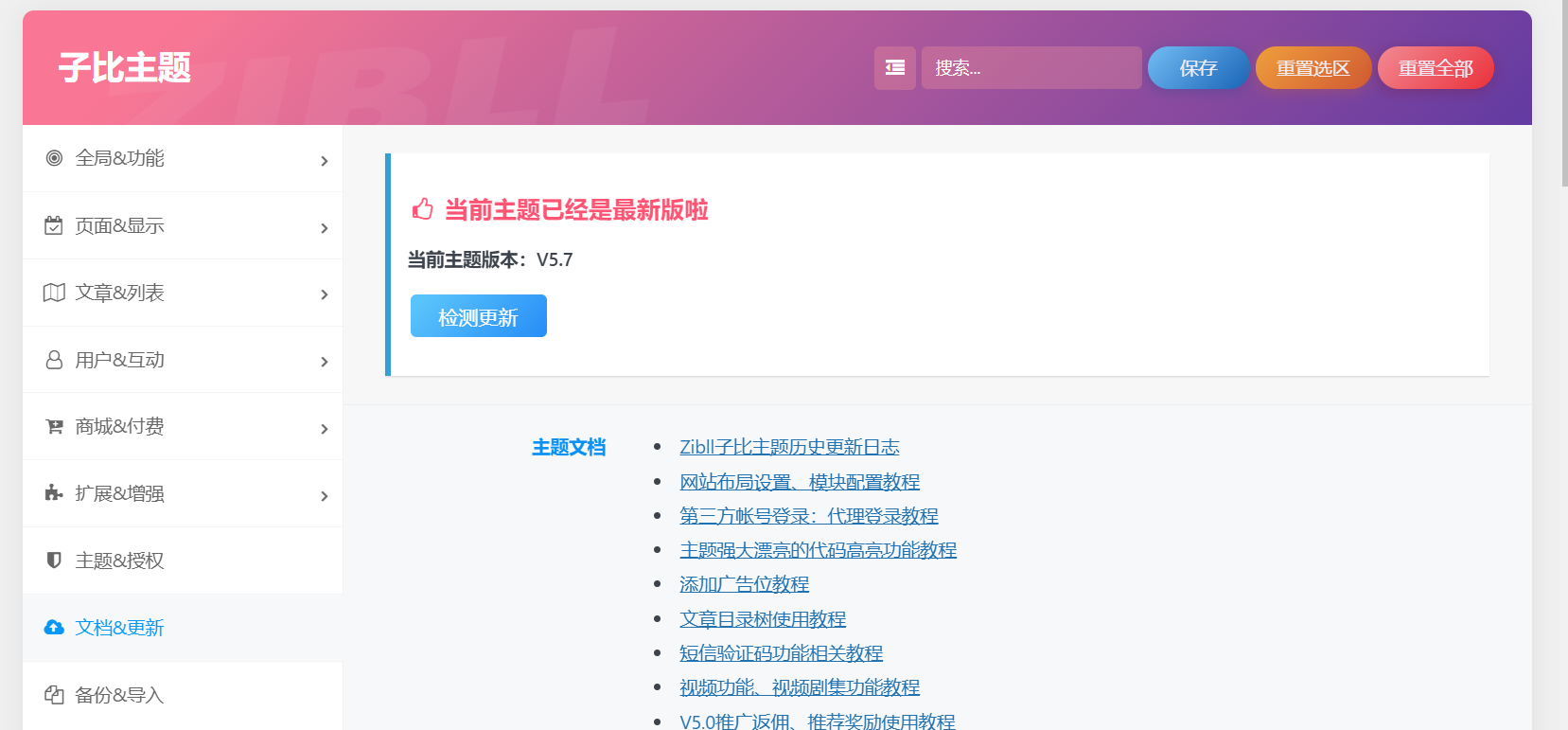The width and height of the screenshot is (1568, 730).
Task: Click the expand-all menu icon beside search
Action: [894, 68]
